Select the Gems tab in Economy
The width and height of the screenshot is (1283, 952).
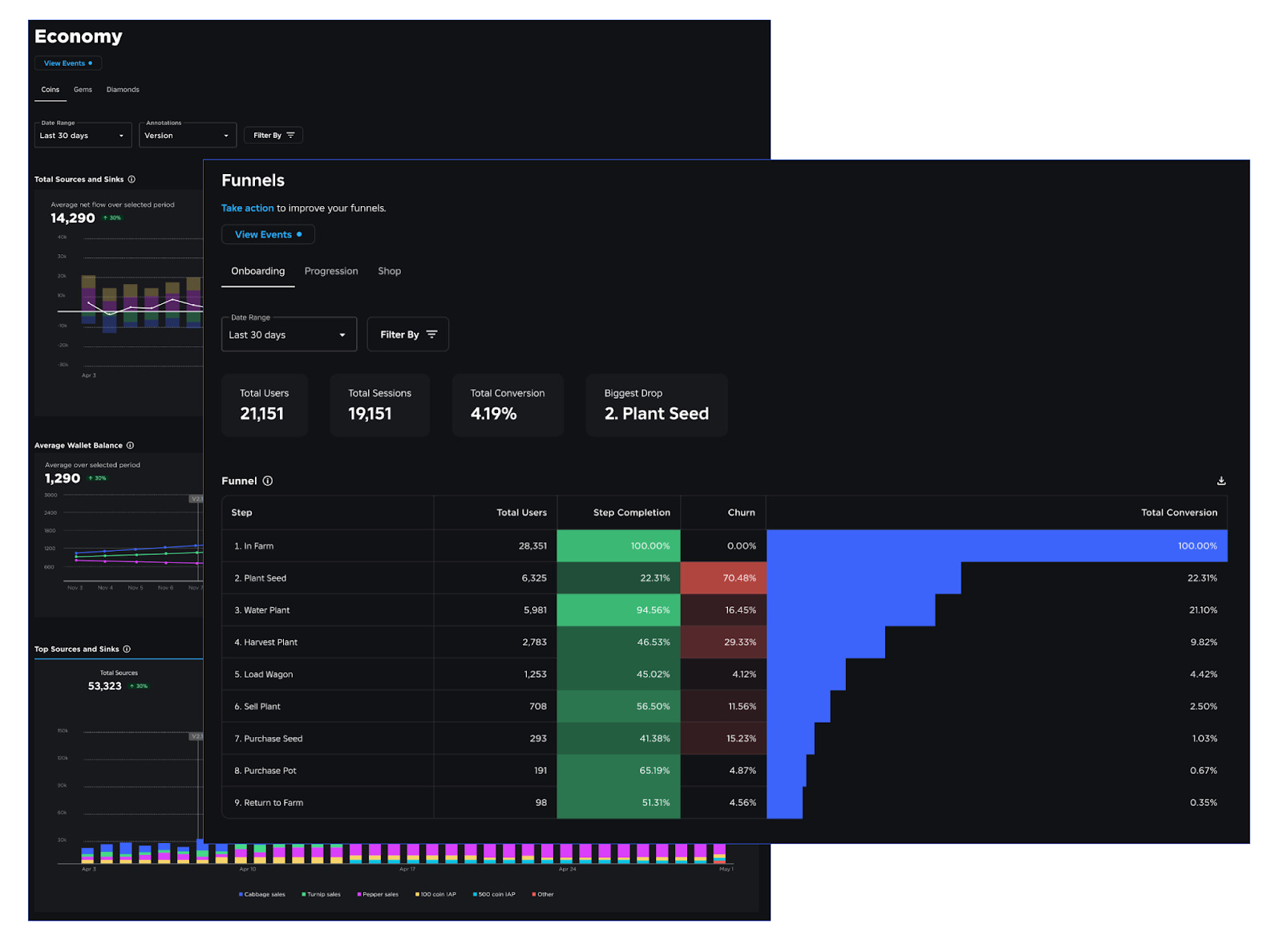tap(83, 89)
